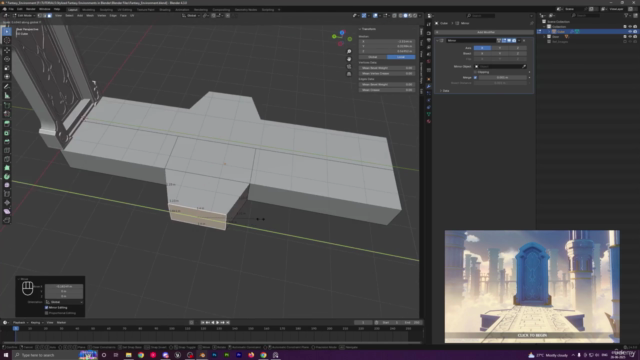Toggle viewport overlays button
The image size is (640, 360).
tap(375, 16)
